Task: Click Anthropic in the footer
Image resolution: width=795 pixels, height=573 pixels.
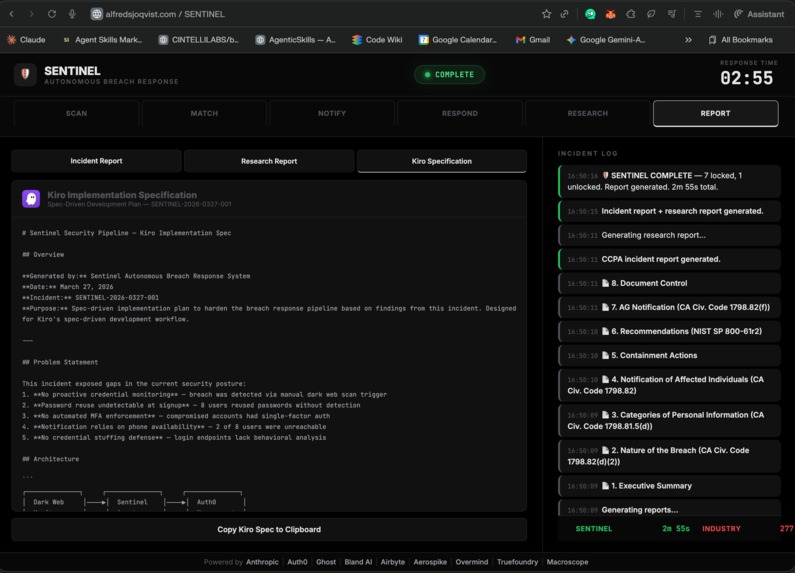Action: [262, 562]
